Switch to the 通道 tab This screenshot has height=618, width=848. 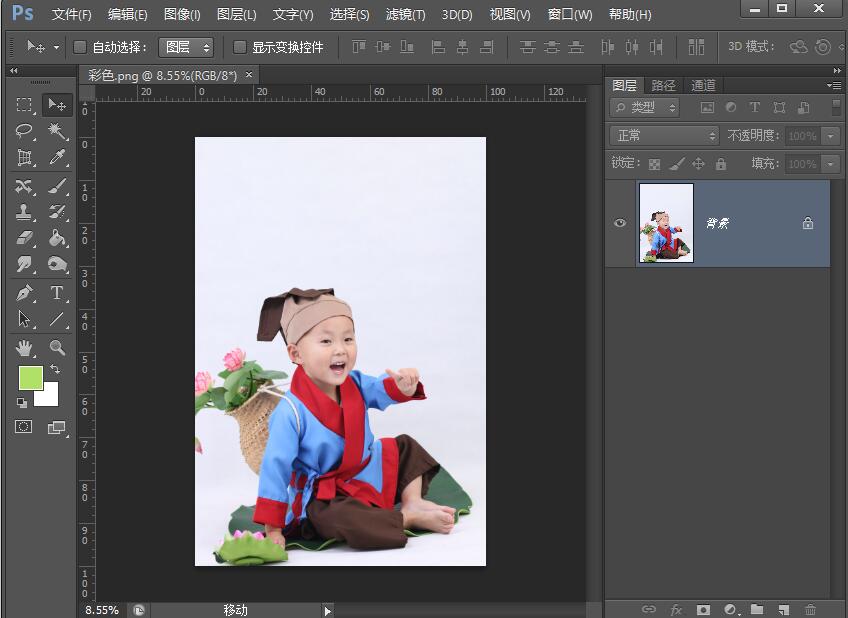point(703,85)
